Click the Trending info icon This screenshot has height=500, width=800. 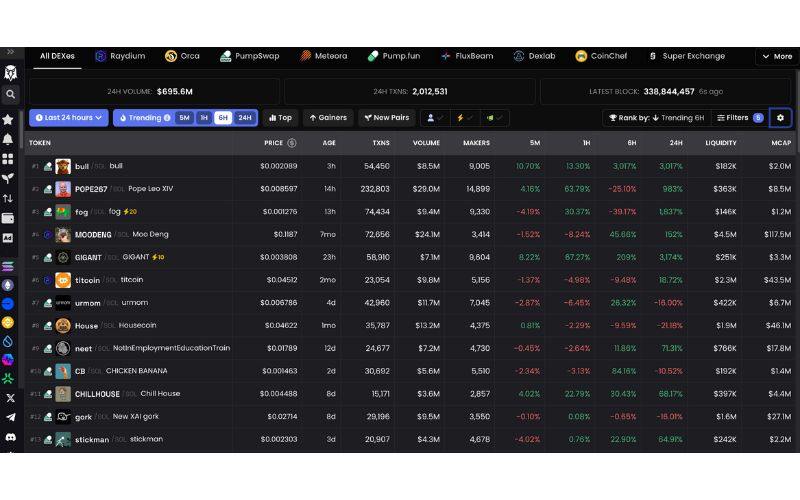click(x=167, y=118)
